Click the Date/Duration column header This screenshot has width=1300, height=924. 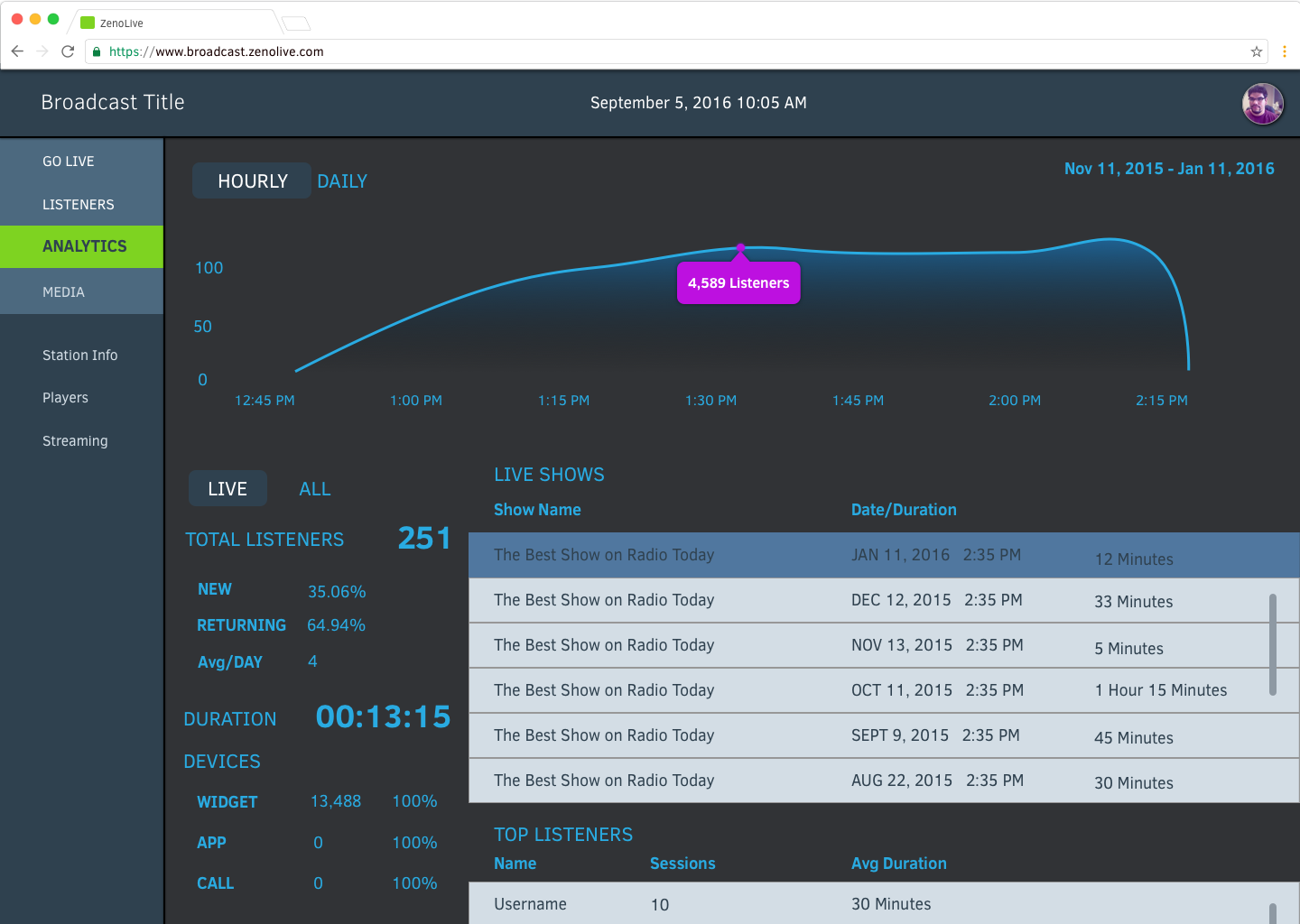904,510
